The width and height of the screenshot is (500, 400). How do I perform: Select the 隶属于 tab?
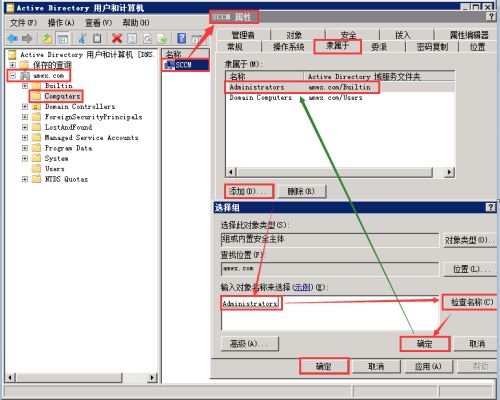tap(337, 46)
